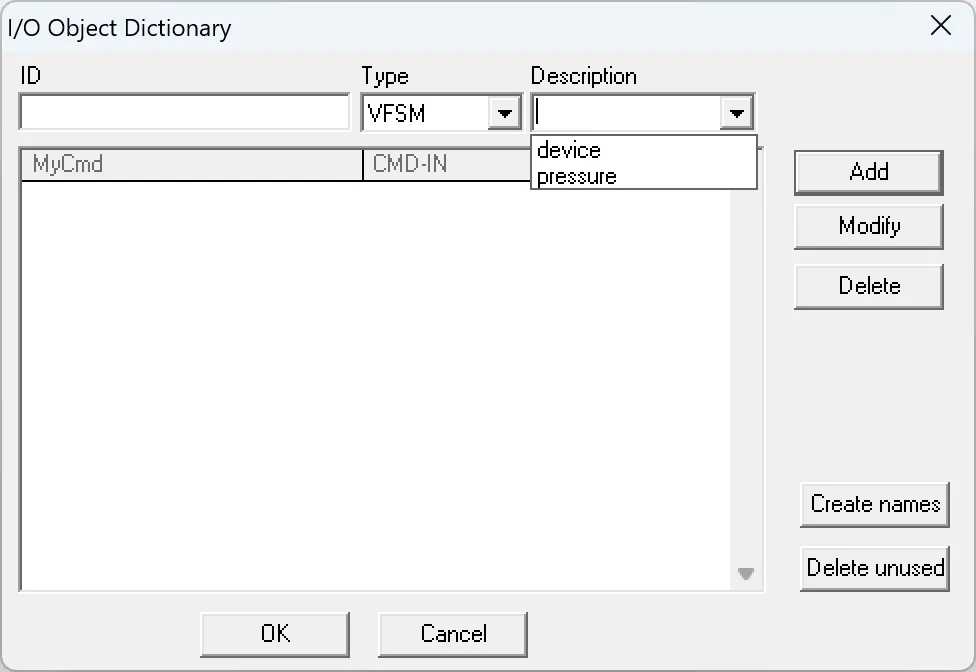Click the Modify button
976x672 pixels.
click(868, 226)
